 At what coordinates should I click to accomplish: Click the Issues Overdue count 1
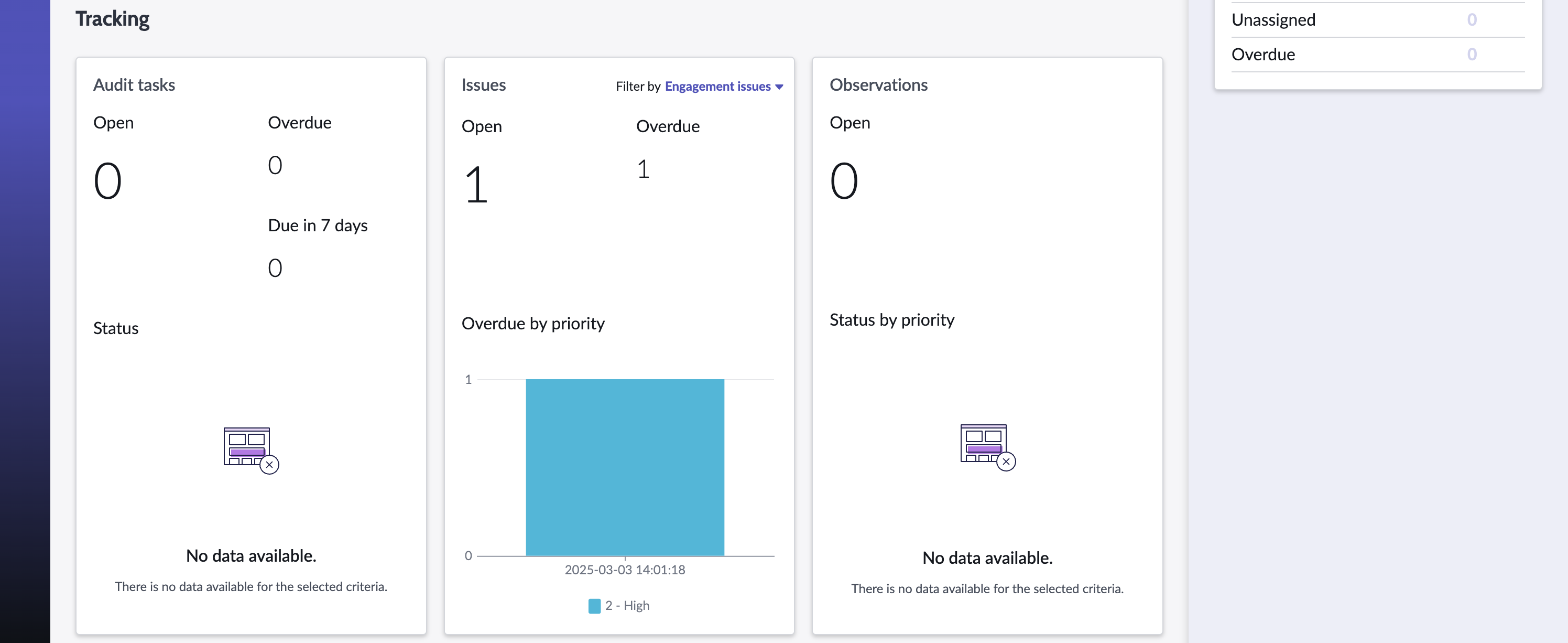point(644,169)
